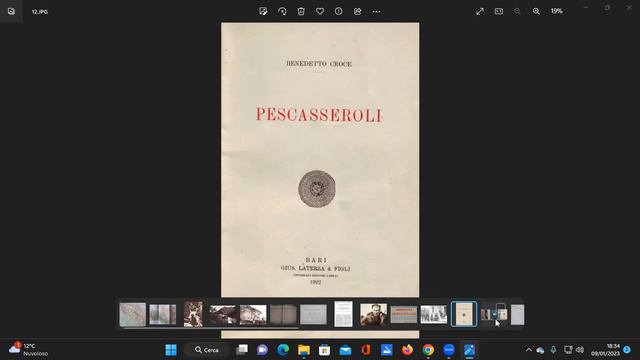Zoom out using the magnifier minus icon
The height and width of the screenshot is (360, 640).
[x=518, y=11]
